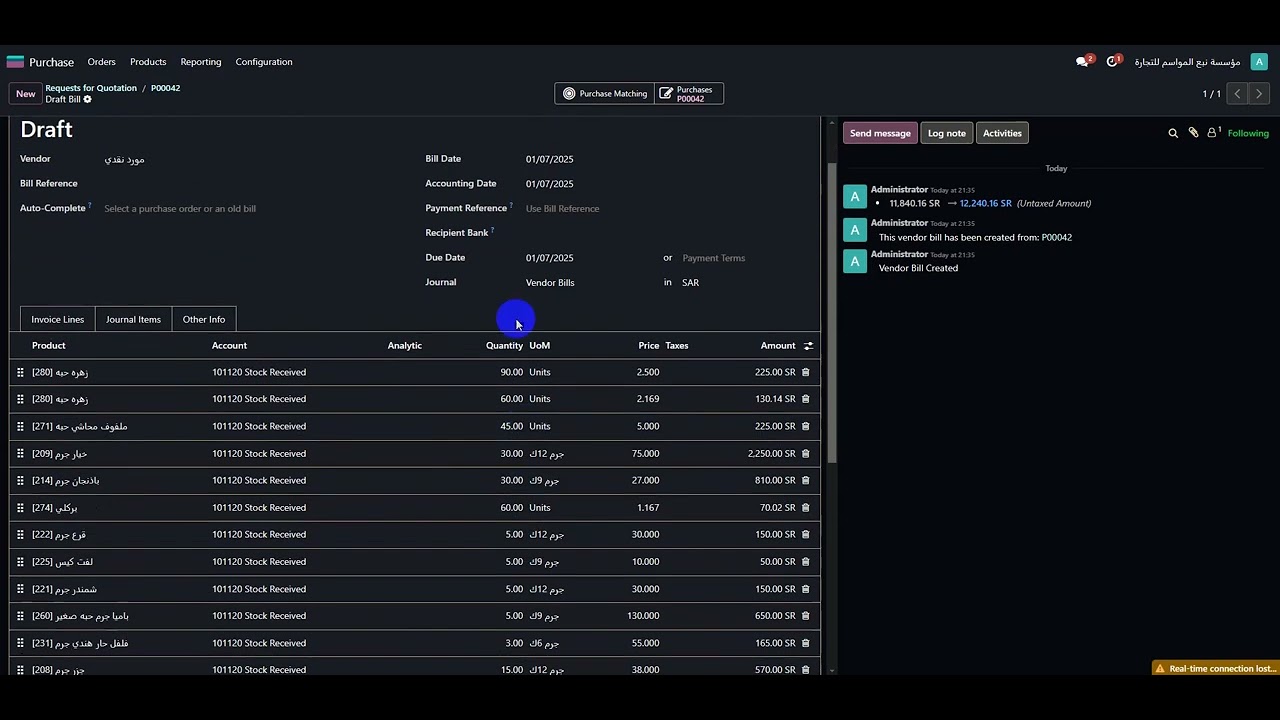This screenshot has height=720, width=1280.
Task: Delete the 225.00 SR line priced 2.500
Action: [x=806, y=372]
